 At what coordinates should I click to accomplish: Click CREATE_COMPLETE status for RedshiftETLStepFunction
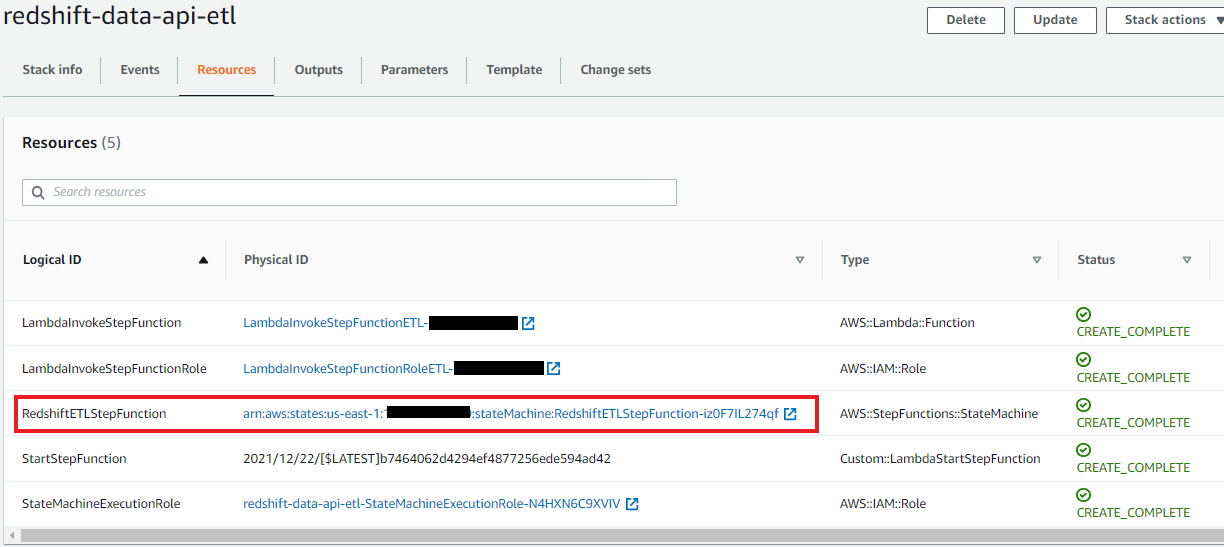pyautogui.click(x=1133, y=422)
